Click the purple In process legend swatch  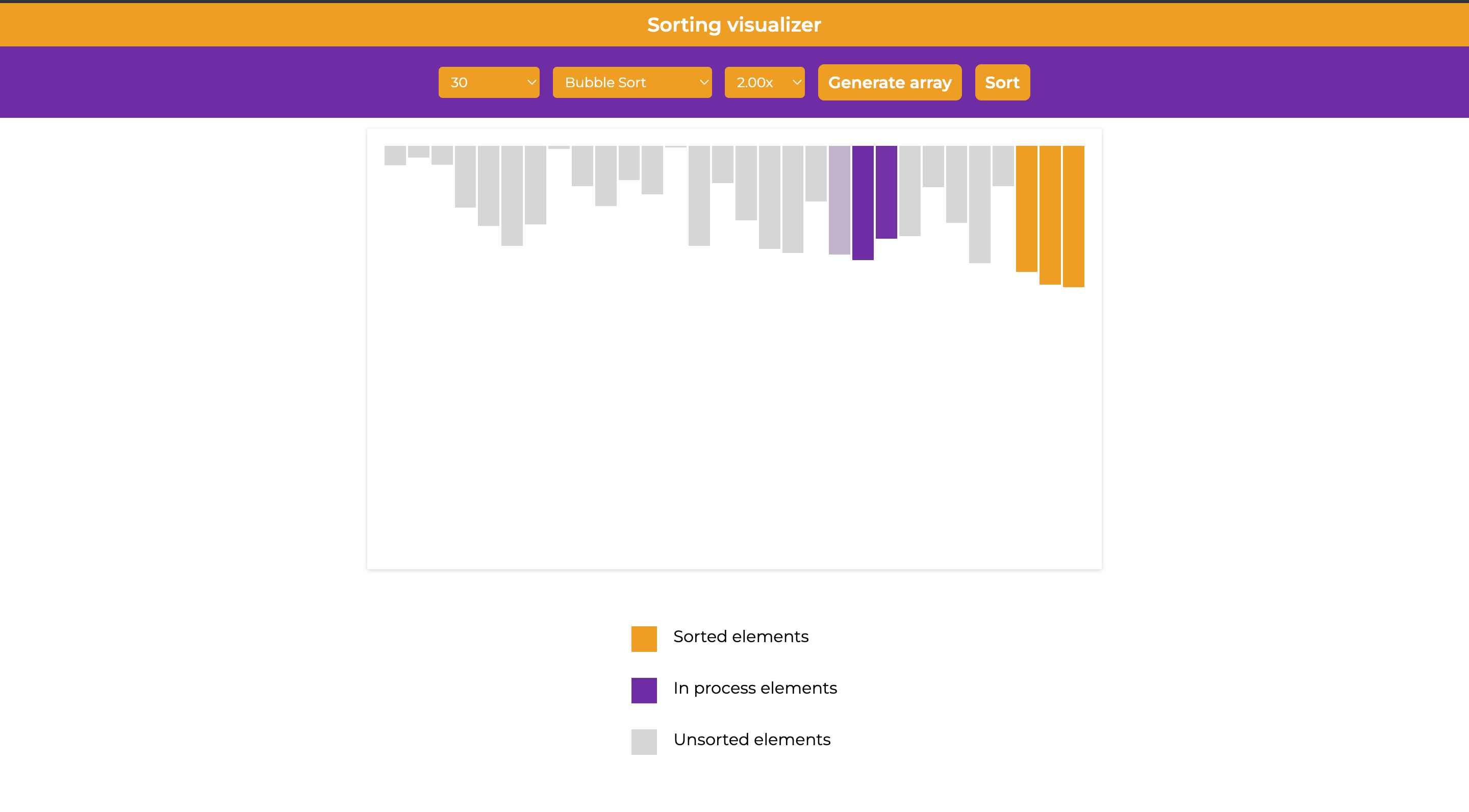644,691
